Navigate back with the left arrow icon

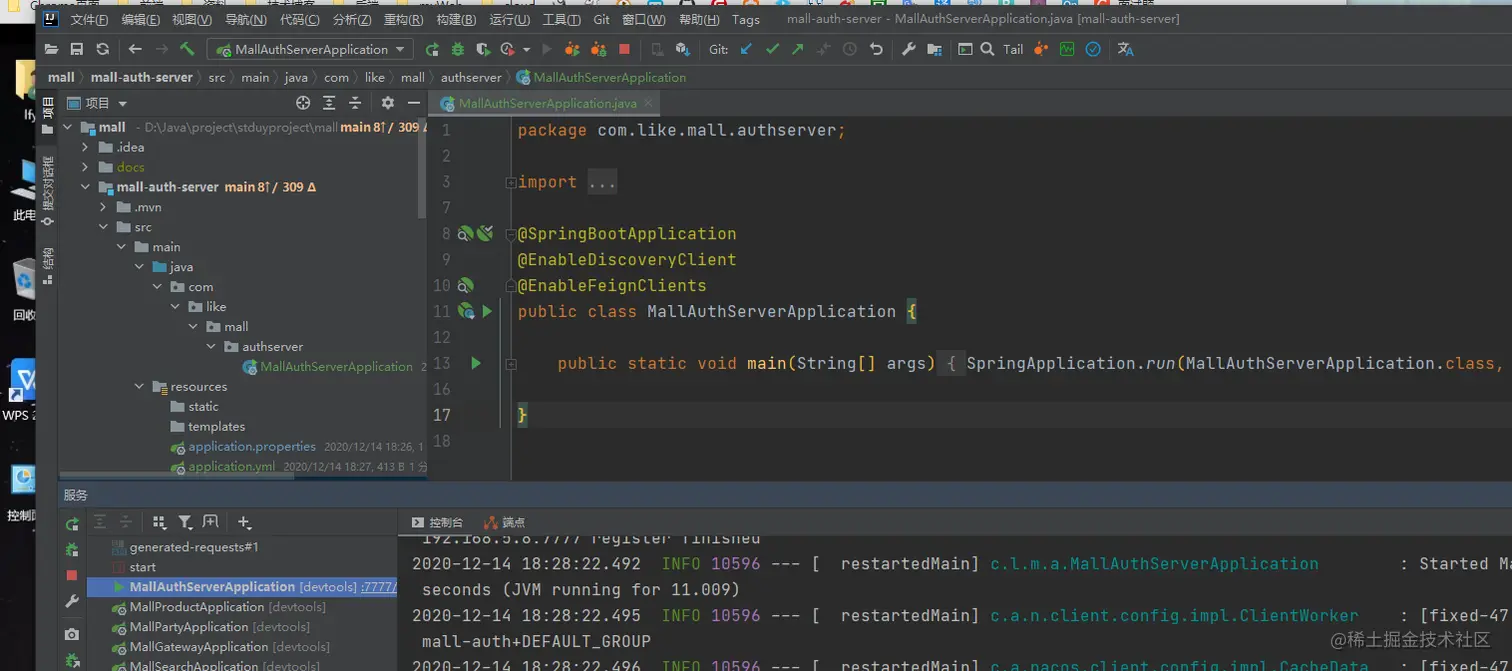click(x=135, y=49)
